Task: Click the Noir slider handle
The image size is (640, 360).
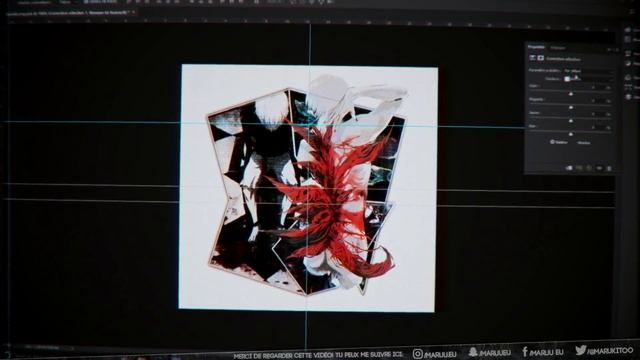Action: (571, 134)
